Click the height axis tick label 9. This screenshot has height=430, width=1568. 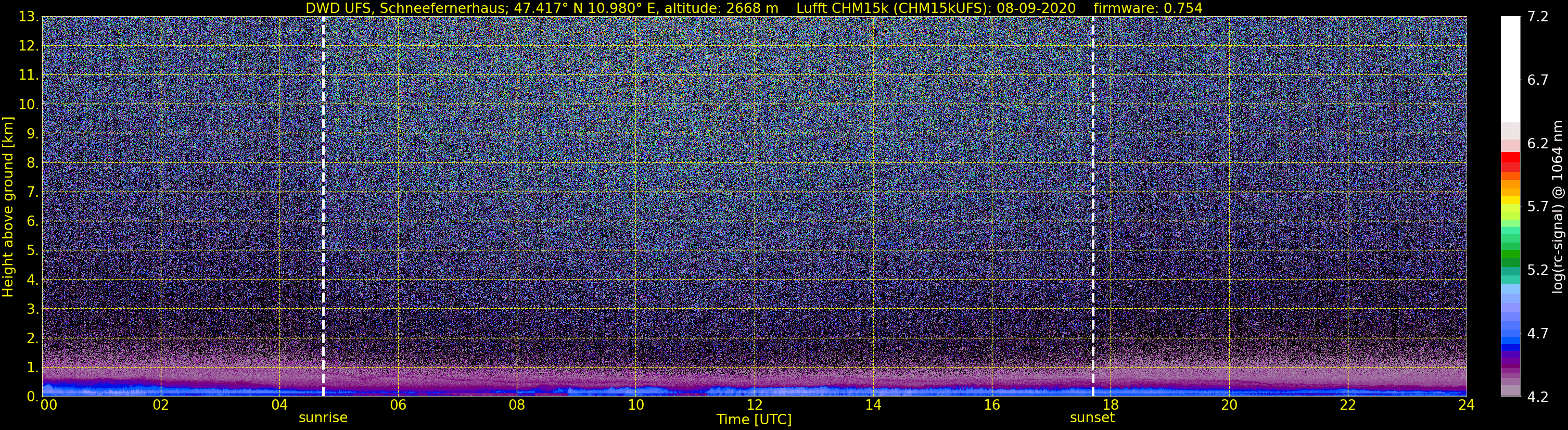33,134
